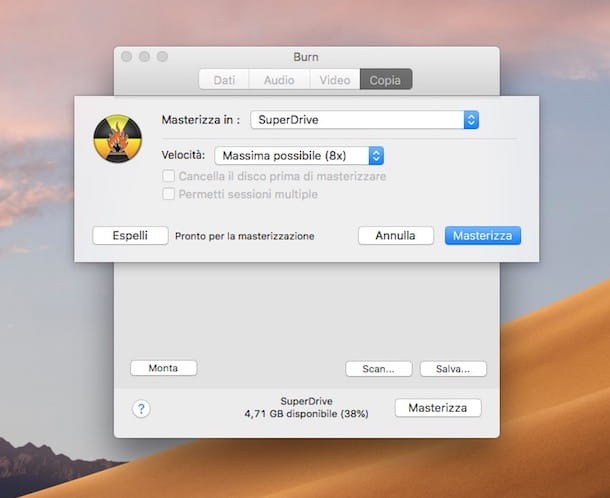Click the Salva... button

453,369
